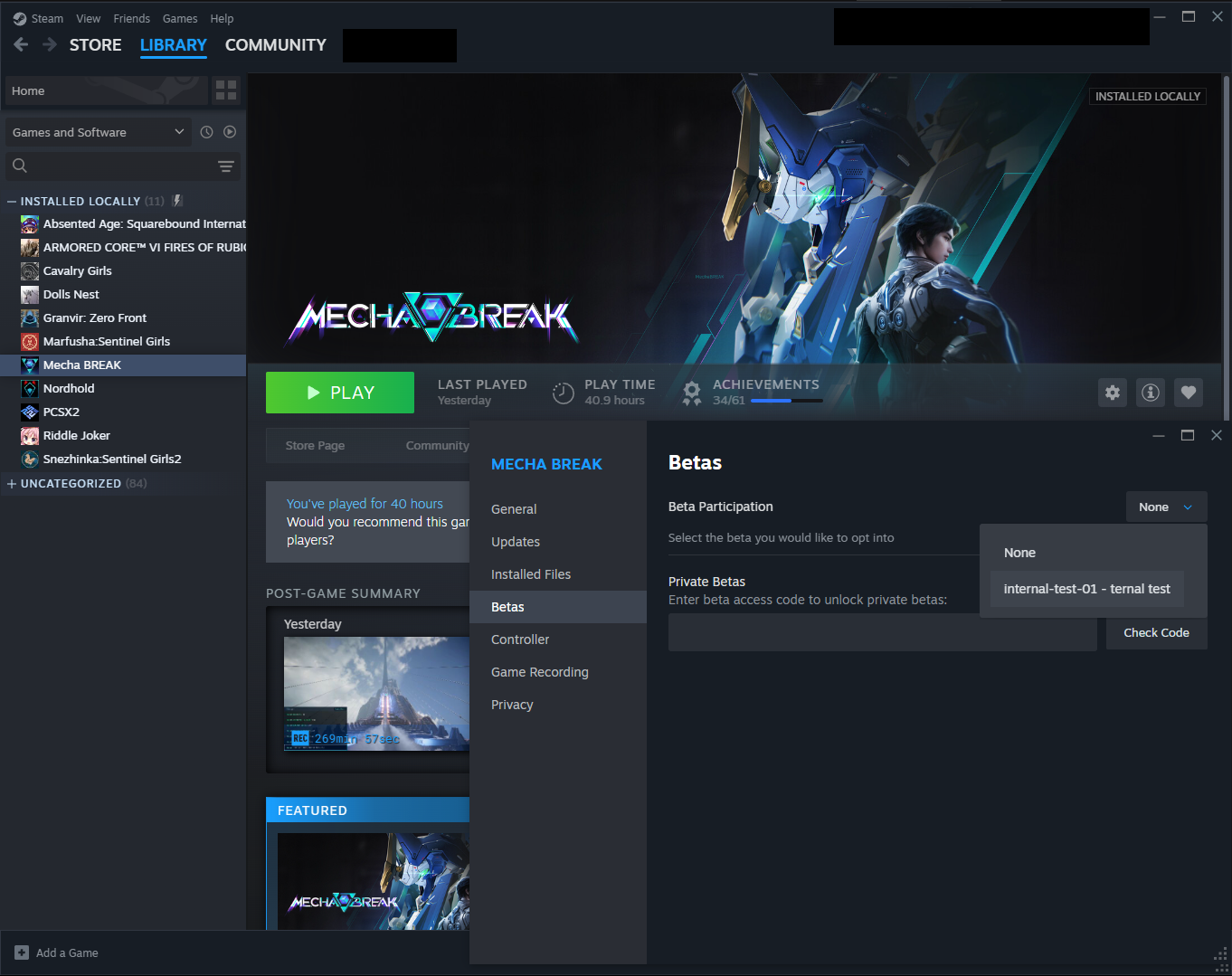Click the achievements ribbon icon

pyautogui.click(x=692, y=393)
